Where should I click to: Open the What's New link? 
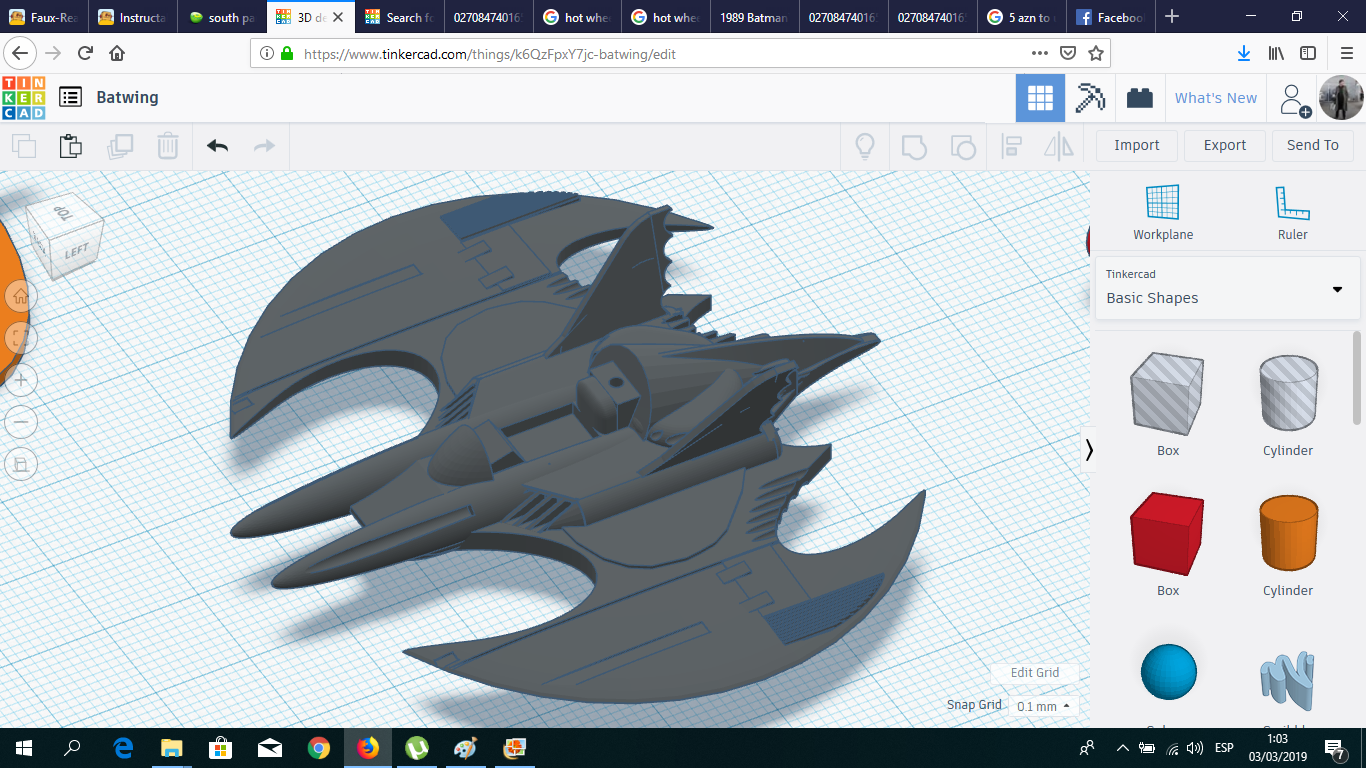1216,98
